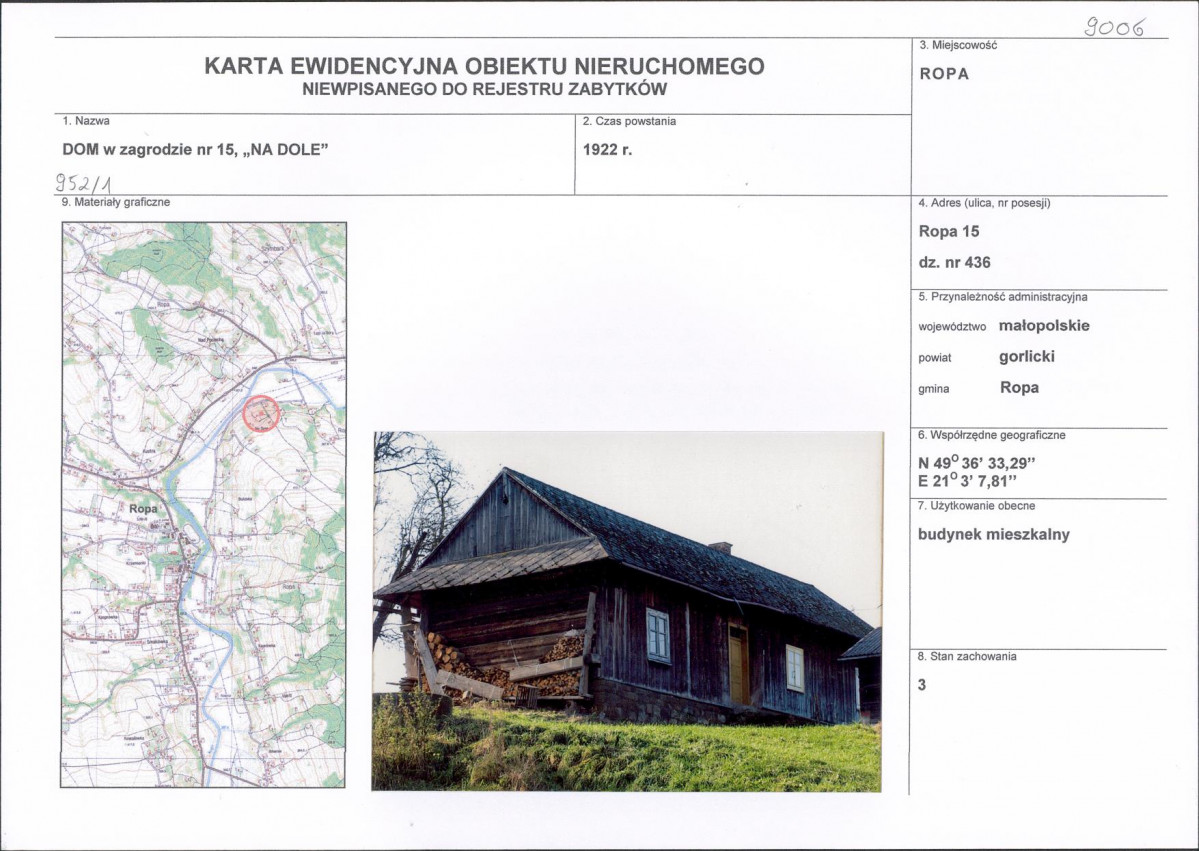Click the '2. Czas powstania' label
The width and height of the screenshot is (1199, 851).
[629, 122]
